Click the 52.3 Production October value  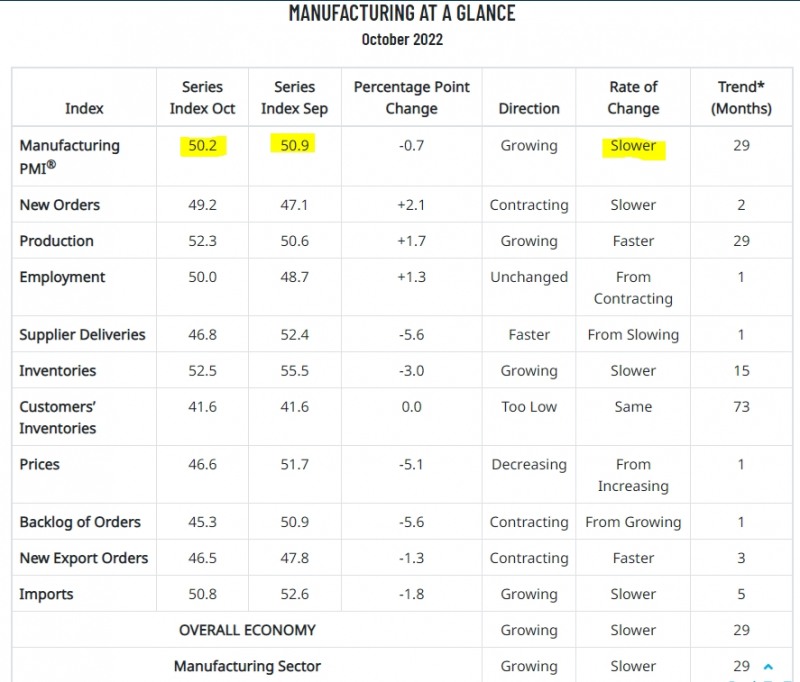[203, 241]
